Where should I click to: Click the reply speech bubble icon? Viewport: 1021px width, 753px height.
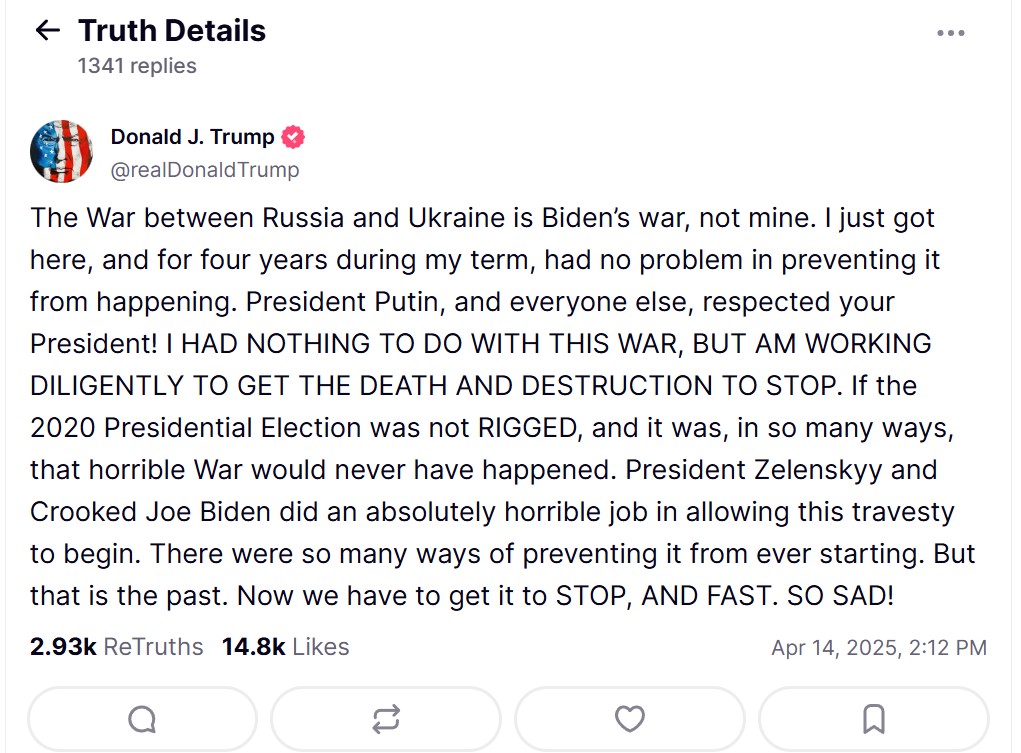142,718
